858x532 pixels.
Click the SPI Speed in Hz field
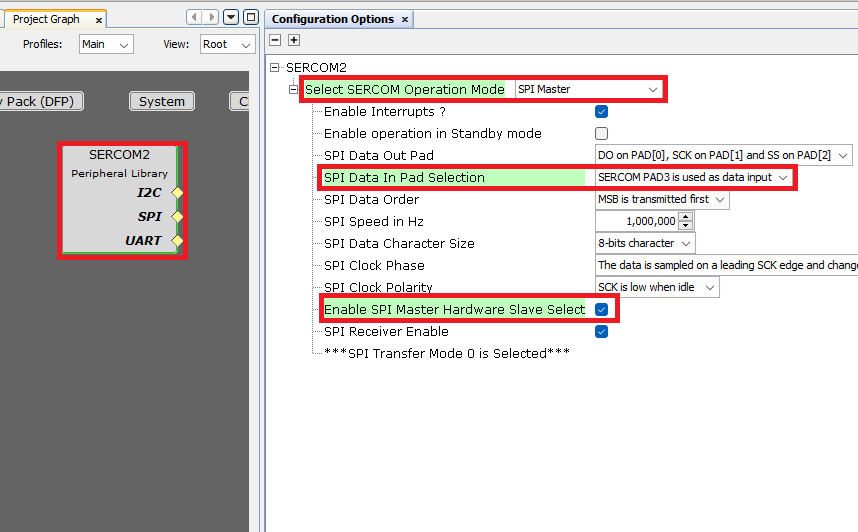pos(638,222)
